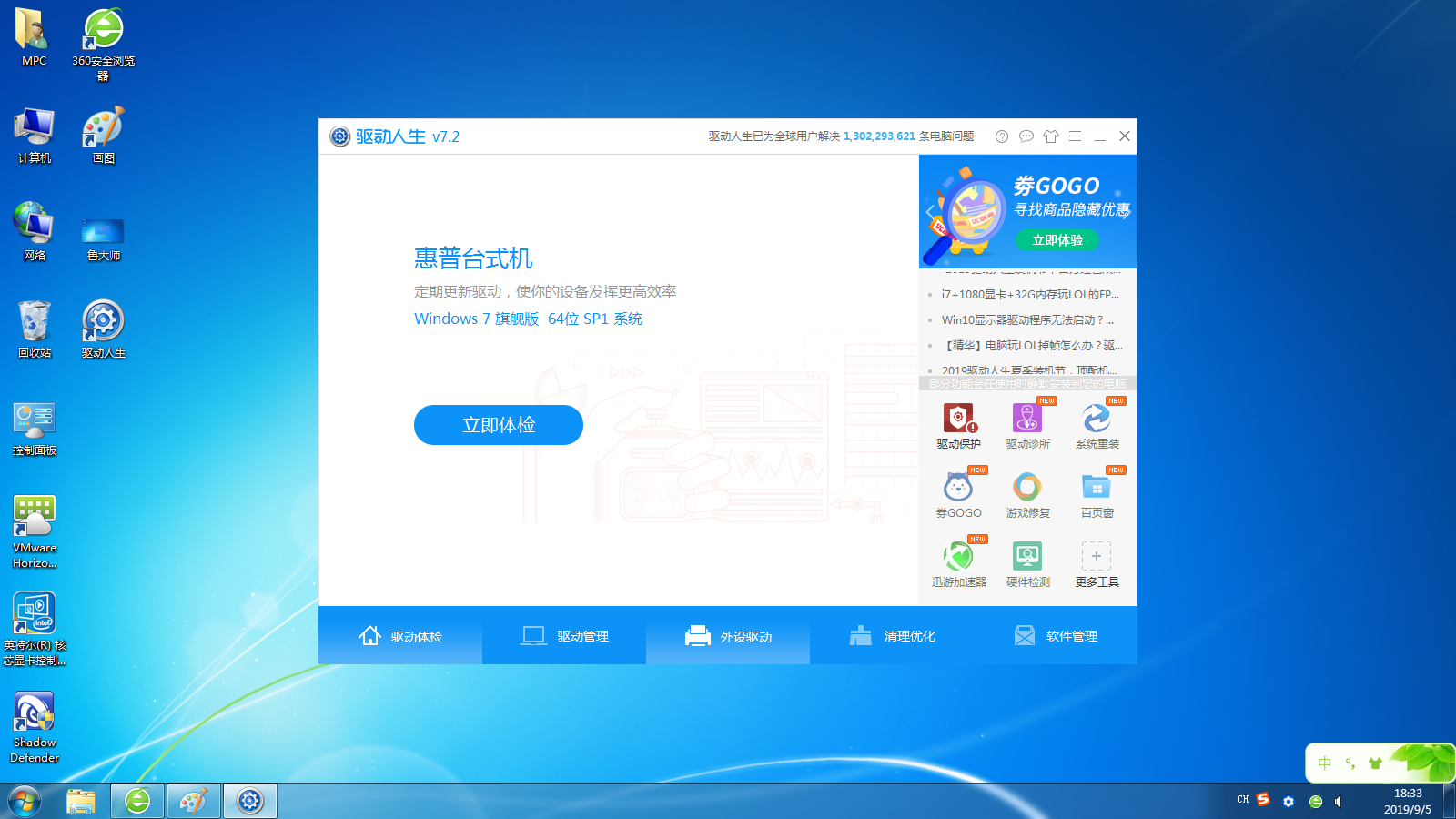This screenshot has width=1456, height=819.
Task: Open the 百页窗 tool
Action: (x=1097, y=495)
